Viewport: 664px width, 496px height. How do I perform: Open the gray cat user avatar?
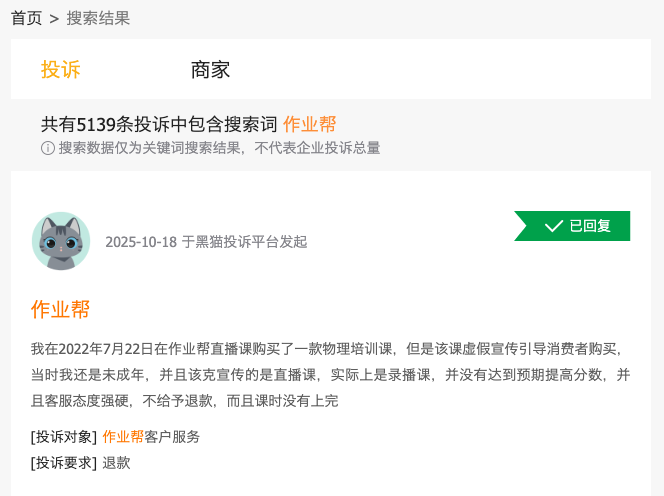pos(61,241)
